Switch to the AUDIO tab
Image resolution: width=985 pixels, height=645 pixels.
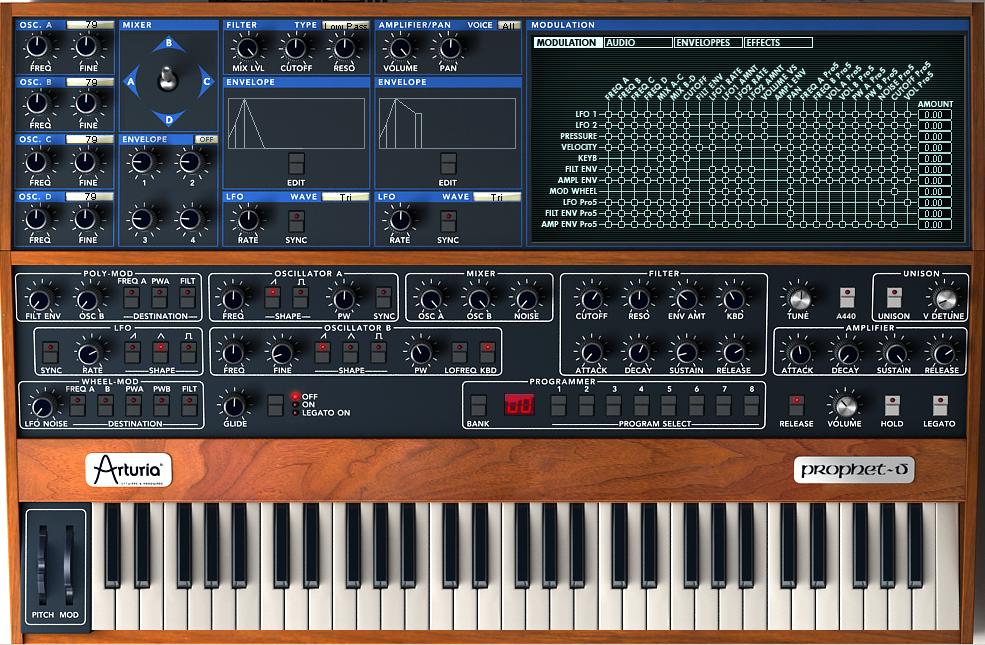(638, 43)
